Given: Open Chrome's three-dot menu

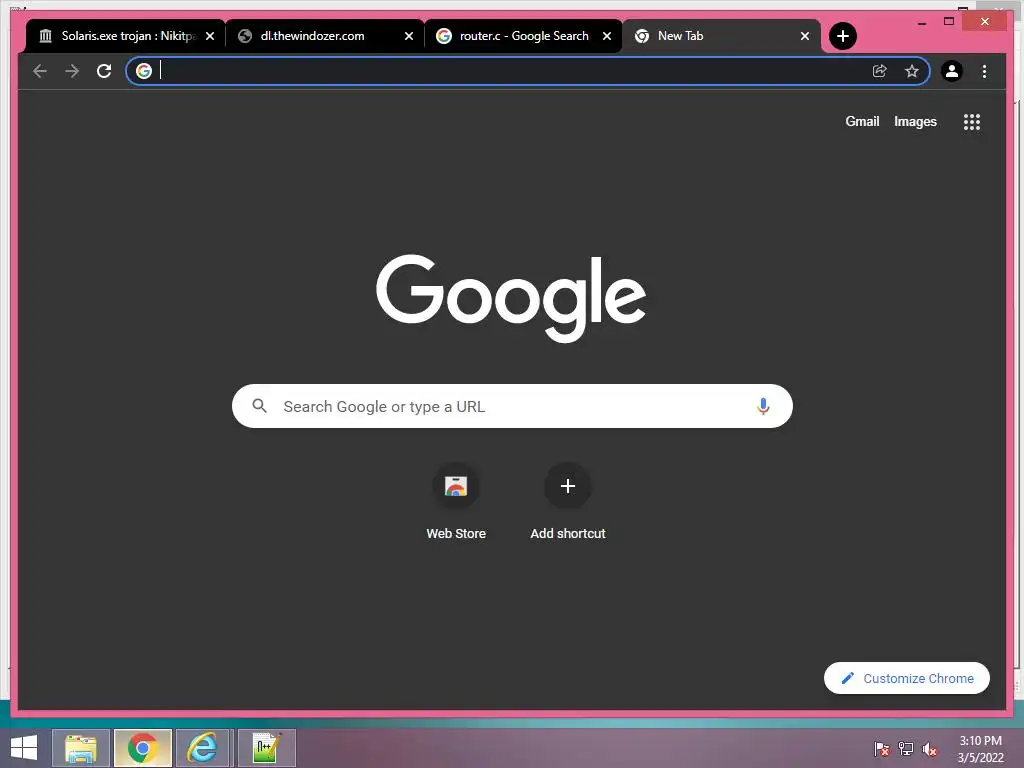Looking at the screenshot, I should (x=984, y=71).
